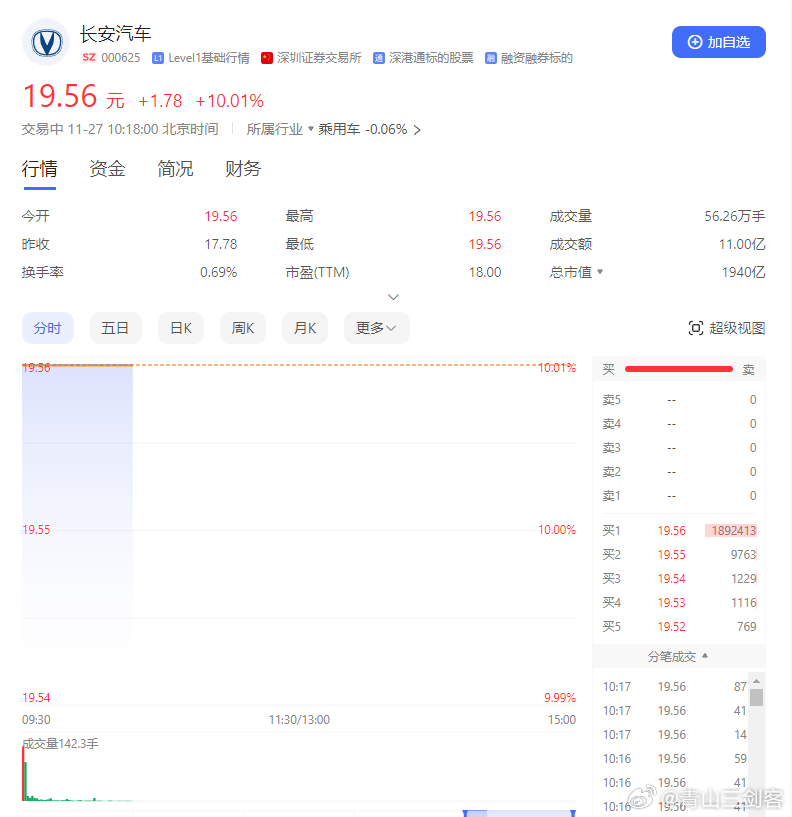Click the 成交量142.3手 label in volume chart

60,744
